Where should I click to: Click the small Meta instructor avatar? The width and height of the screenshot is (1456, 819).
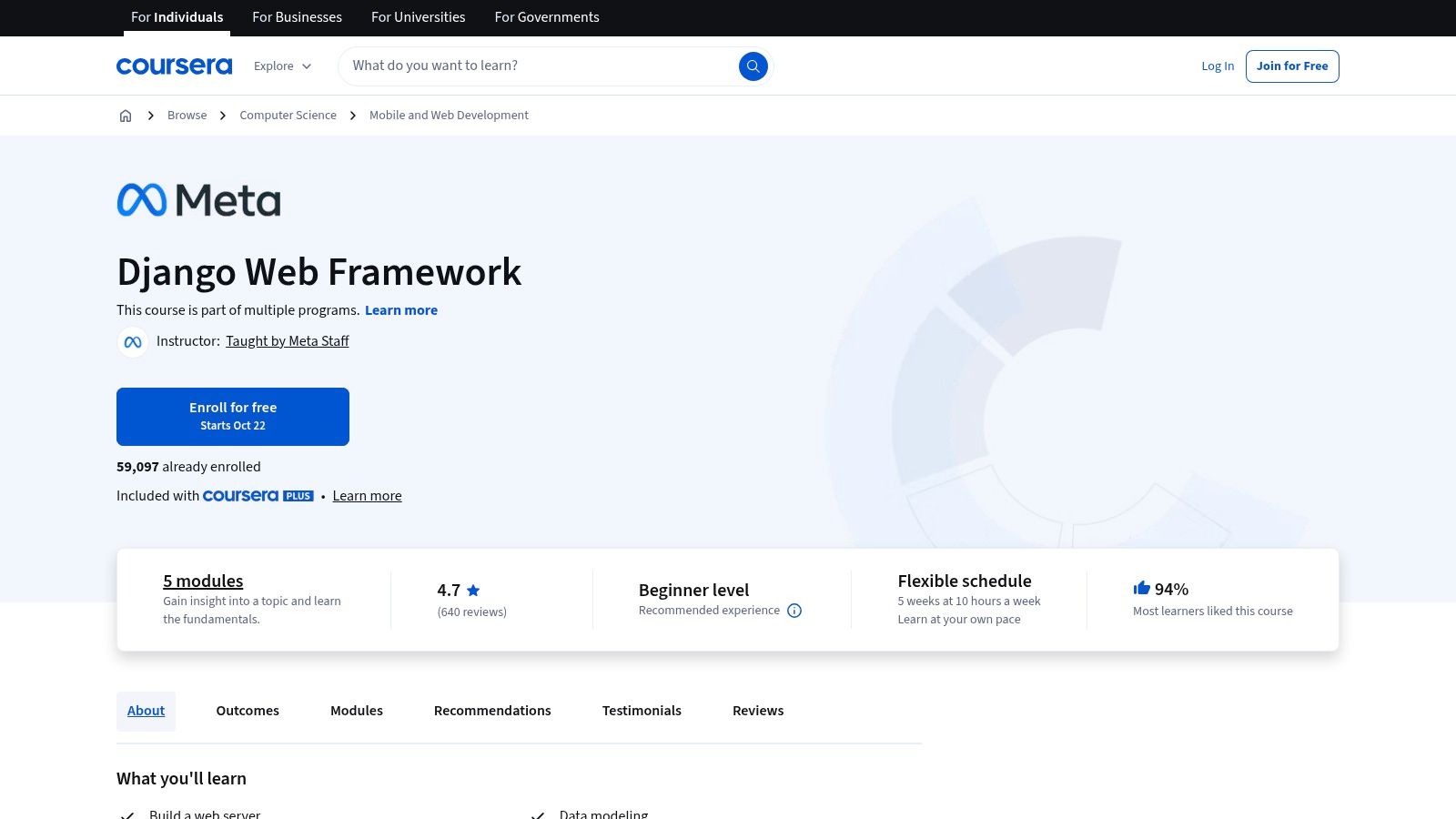pyautogui.click(x=133, y=342)
